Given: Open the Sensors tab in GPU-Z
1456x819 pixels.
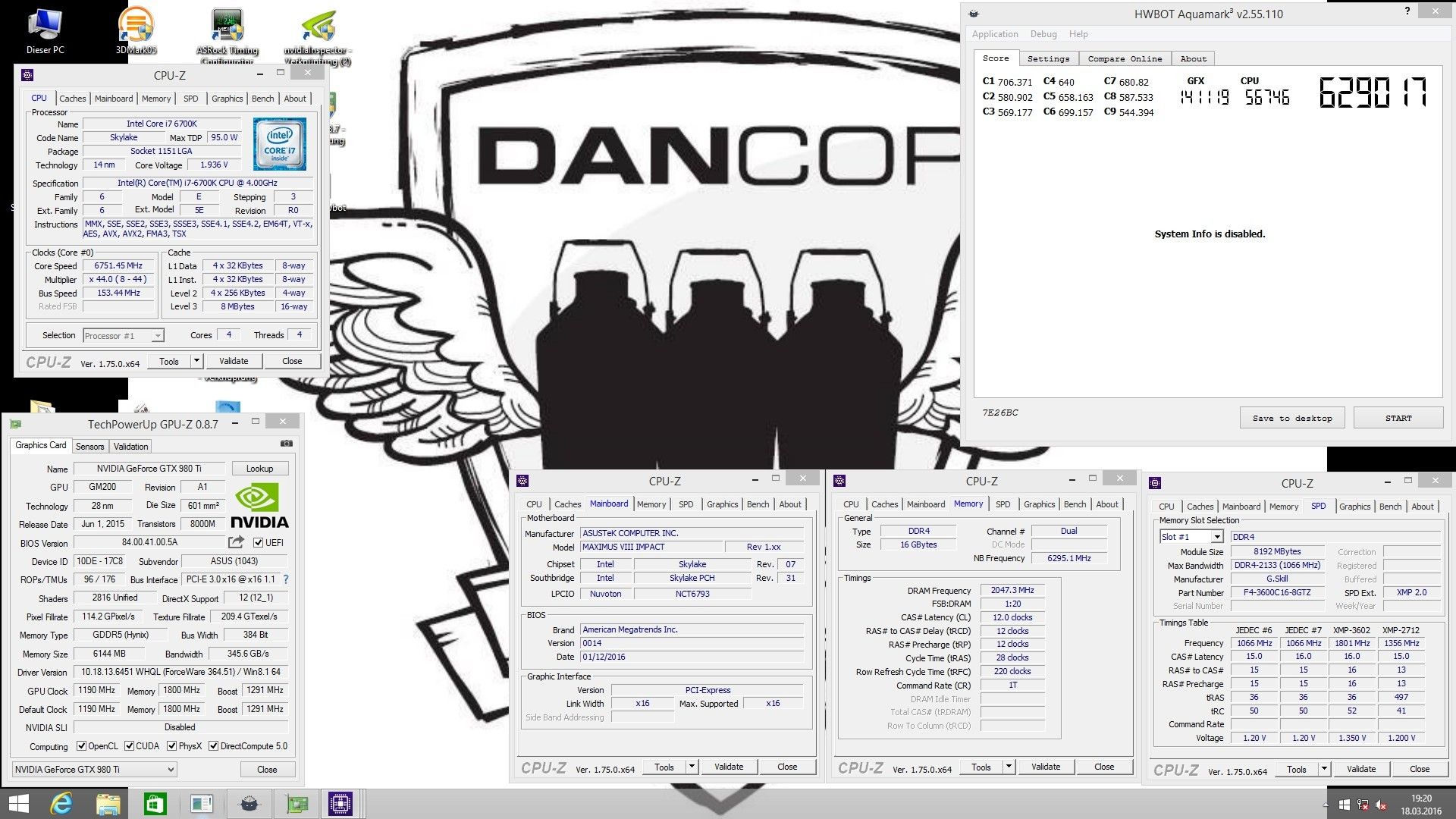Looking at the screenshot, I should click(x=89, y=447).
